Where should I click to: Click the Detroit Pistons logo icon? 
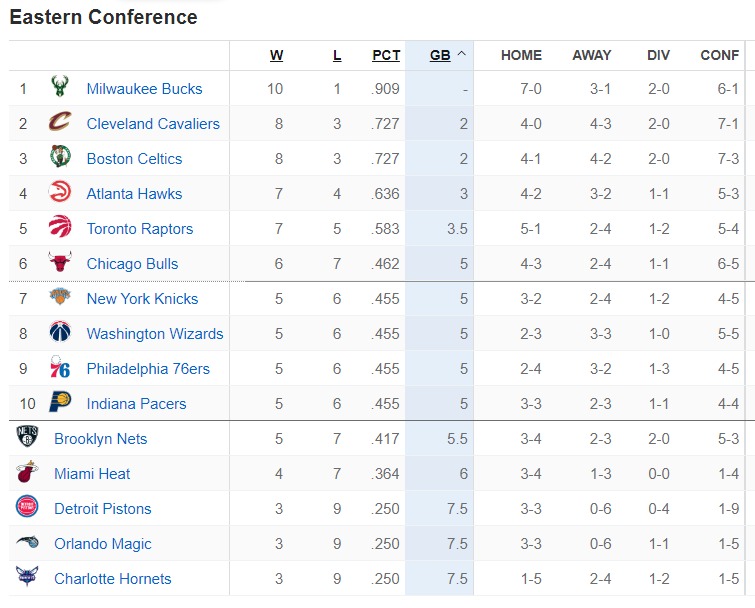point(27,506)
